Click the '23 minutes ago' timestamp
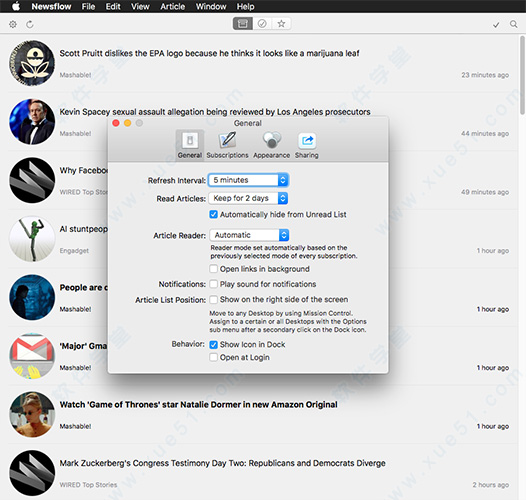The height and width of the screenshot is (500, 526). tap(485, 75)
